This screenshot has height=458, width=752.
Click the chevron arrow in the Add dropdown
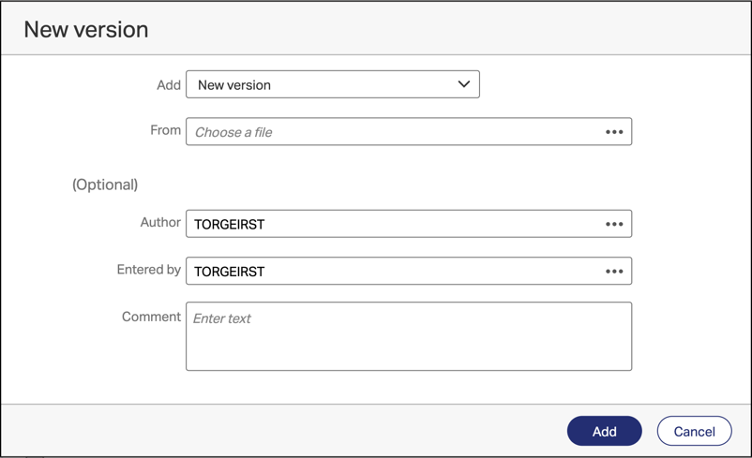coord(464,84)
